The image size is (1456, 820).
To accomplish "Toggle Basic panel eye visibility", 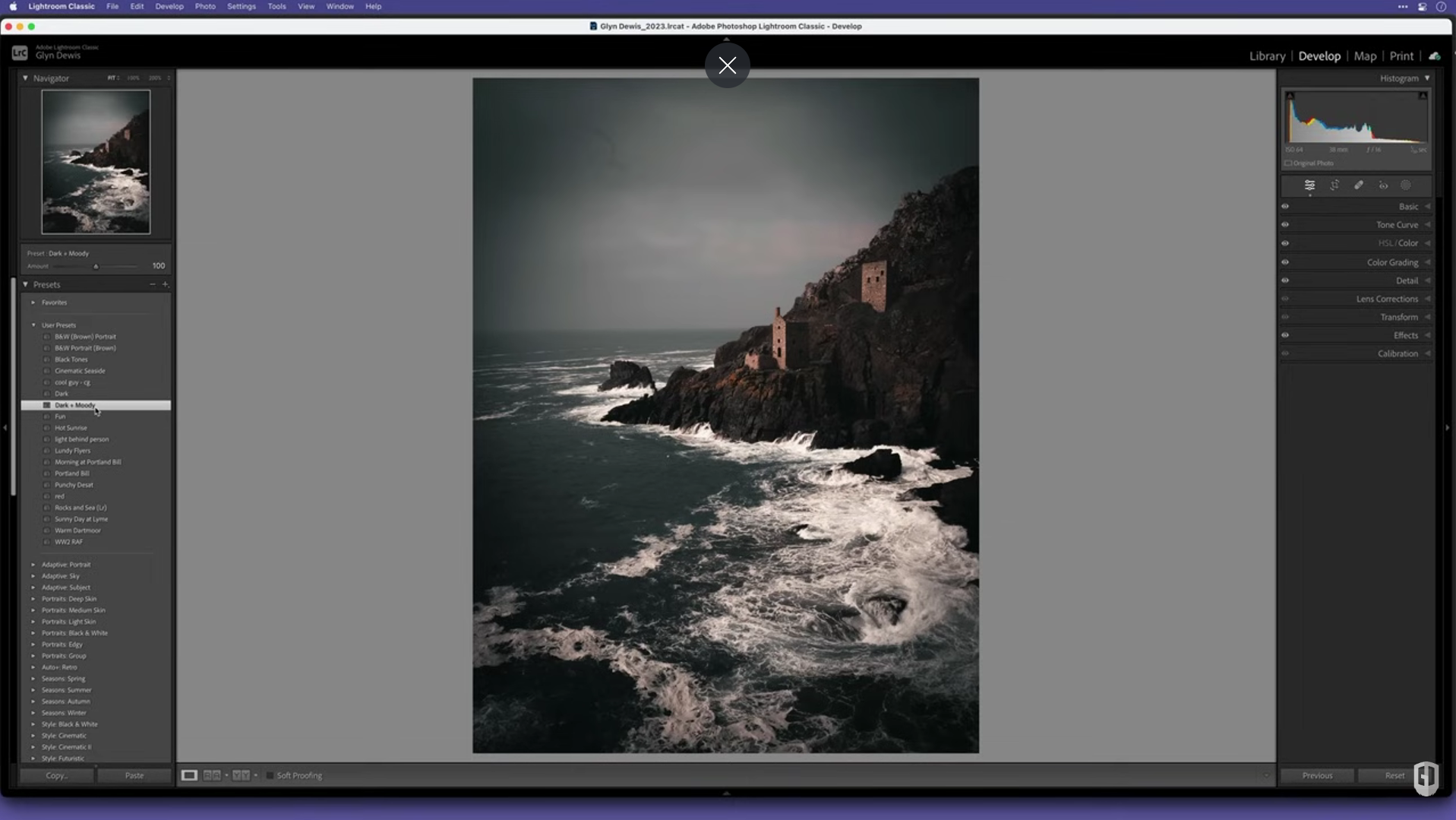I will tap(1285, 207).
